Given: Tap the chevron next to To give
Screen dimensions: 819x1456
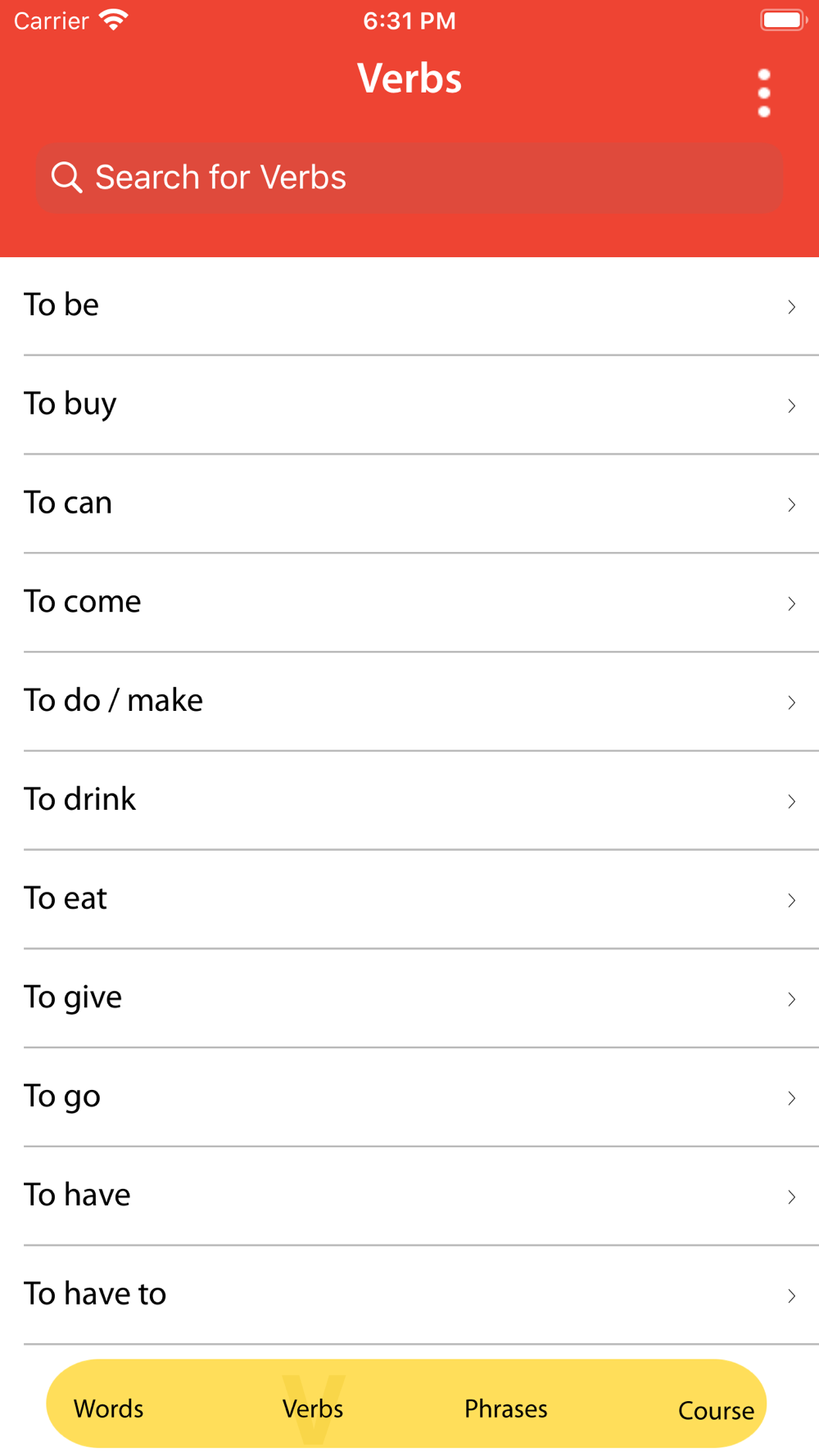Looking at the screenshot, I should [x=791, y=999].
